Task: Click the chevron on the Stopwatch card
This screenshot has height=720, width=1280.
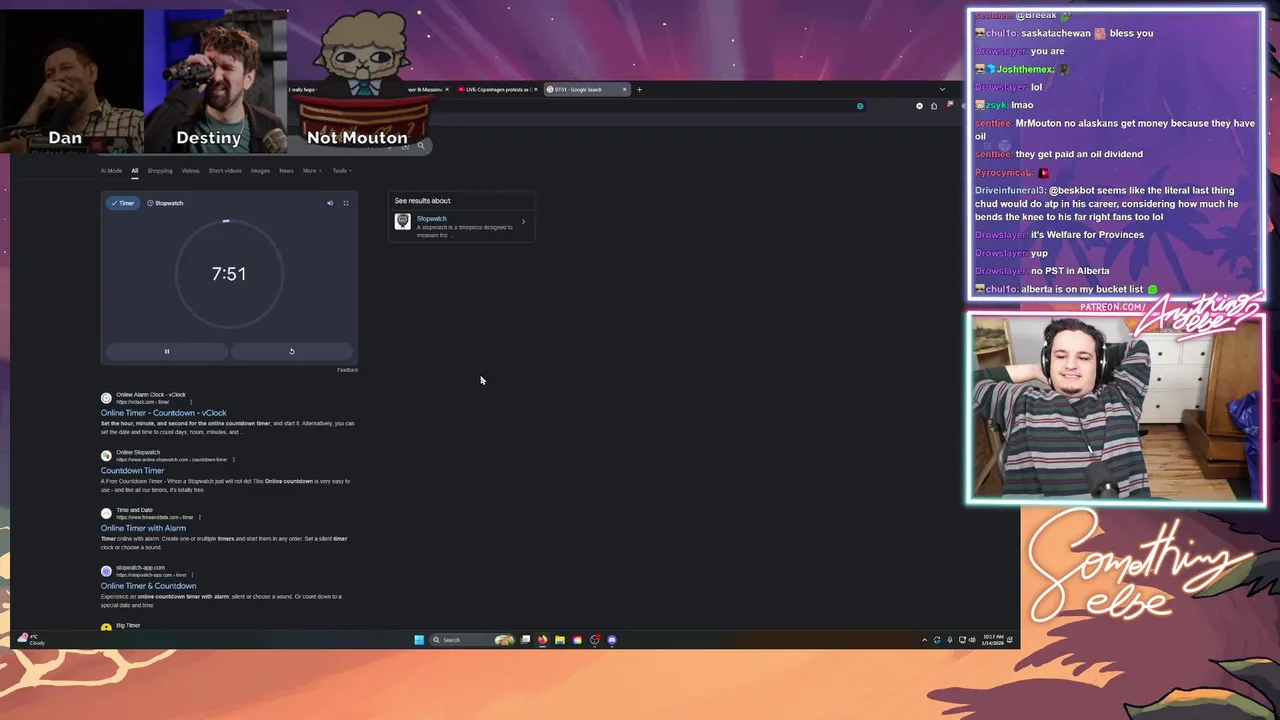Action: (523, 222)
